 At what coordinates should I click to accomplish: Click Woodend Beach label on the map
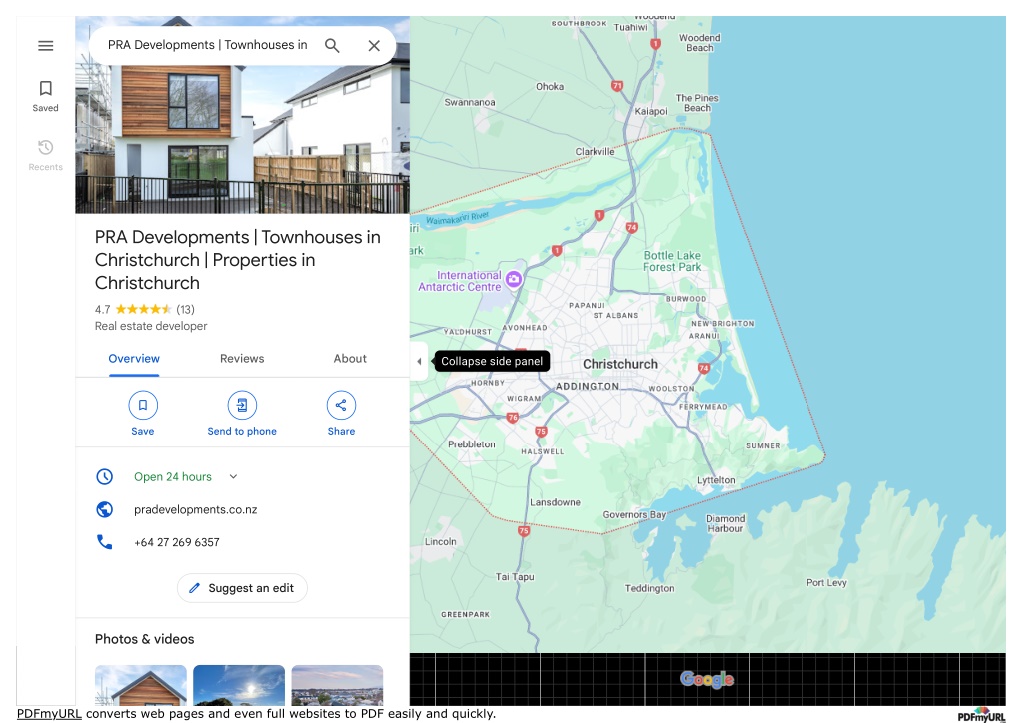pyautogui.click(x=699, y=43)
